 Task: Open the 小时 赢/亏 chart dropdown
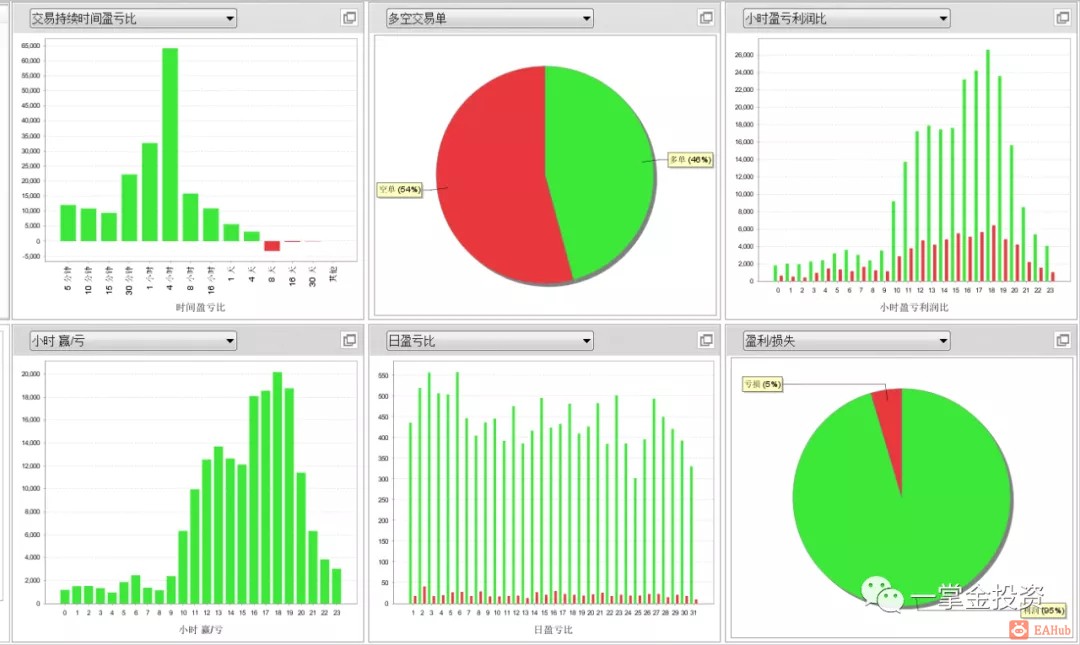(133, 340)
